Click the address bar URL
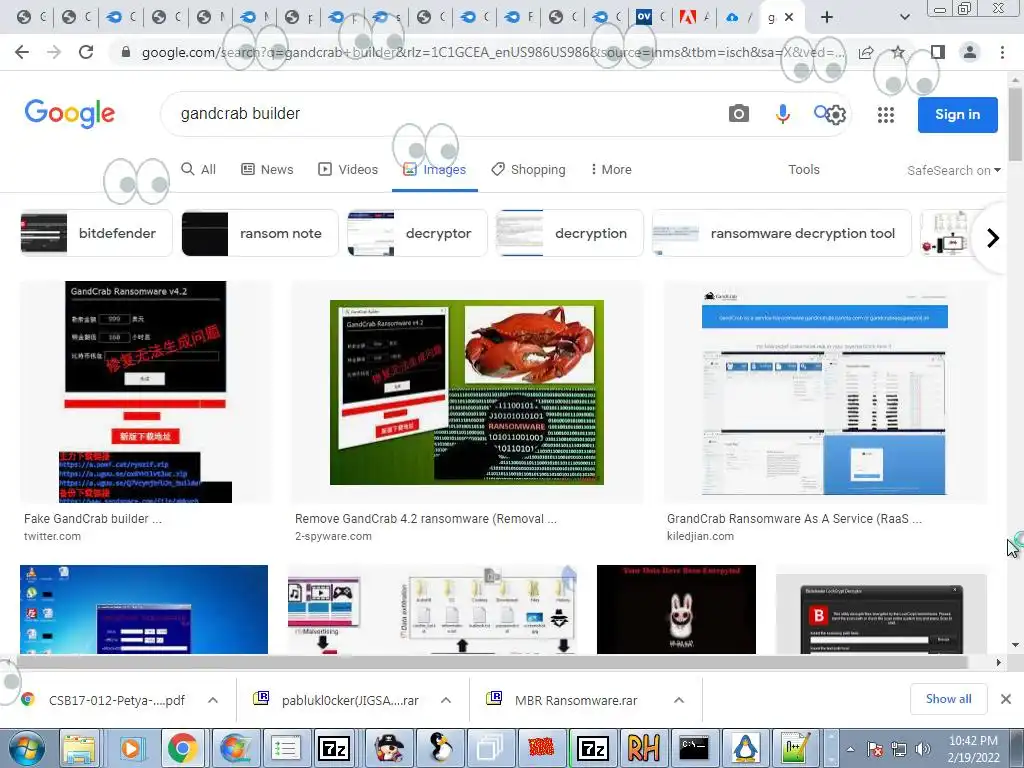This screenshot has width=1024, height=768. [493, 52]
